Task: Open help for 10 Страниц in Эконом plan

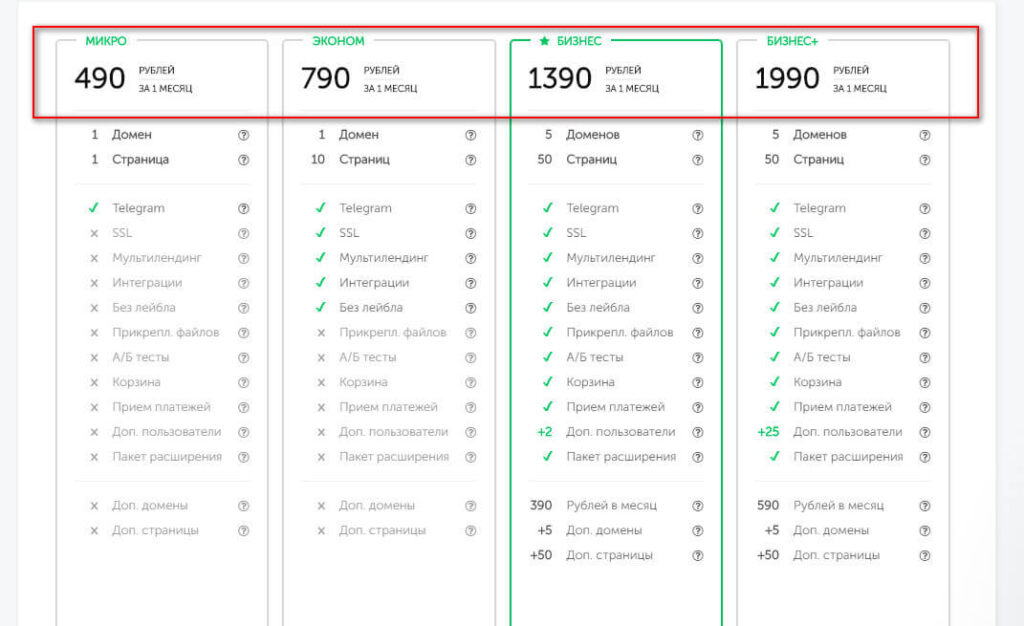Action: point(470,159)
